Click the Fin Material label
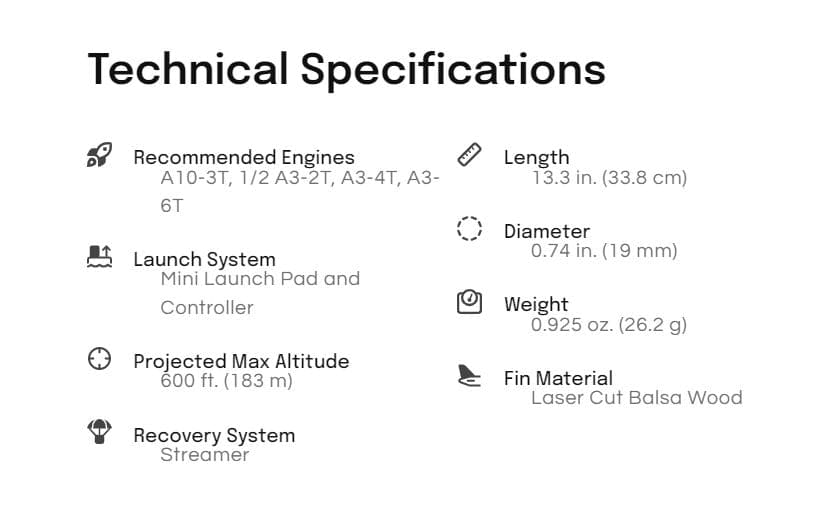This screenshot has width=821, height=505. [x=558, y=378]
